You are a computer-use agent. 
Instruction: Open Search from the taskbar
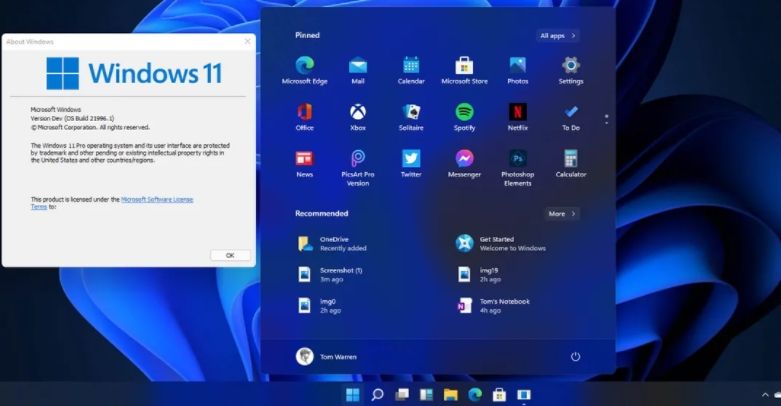(x=377, y=395)
